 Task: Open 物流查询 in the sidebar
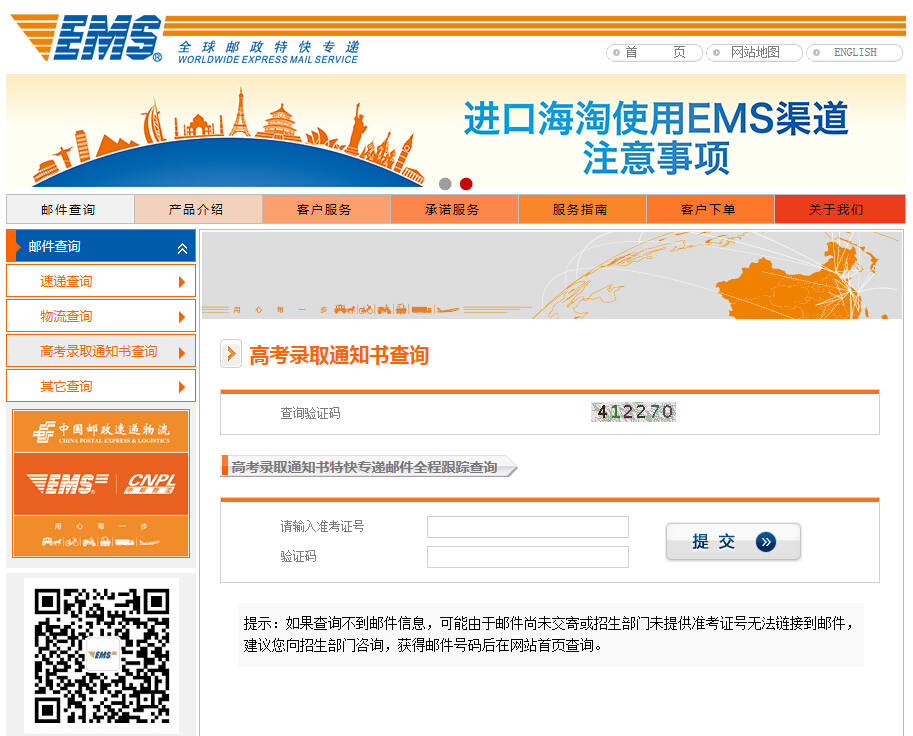(101, 316)
